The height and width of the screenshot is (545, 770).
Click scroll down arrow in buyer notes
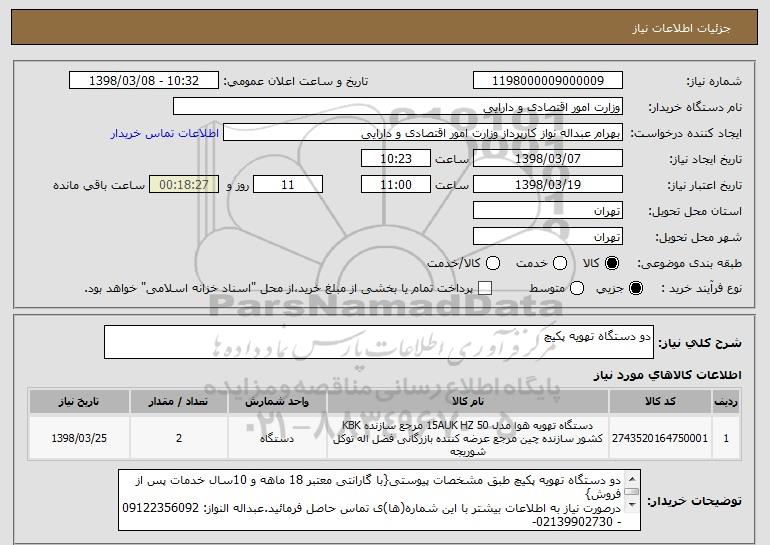click(x=632, y=505)
